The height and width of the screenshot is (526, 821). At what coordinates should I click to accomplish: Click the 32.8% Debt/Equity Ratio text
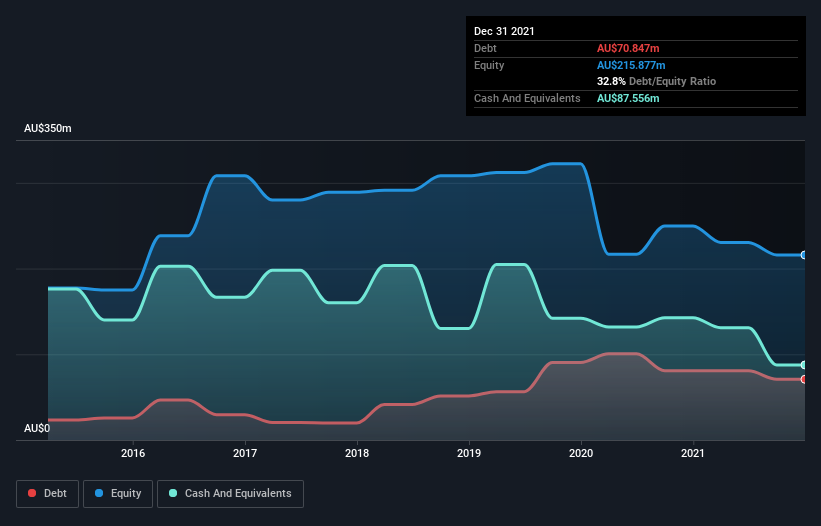[657, 81]
